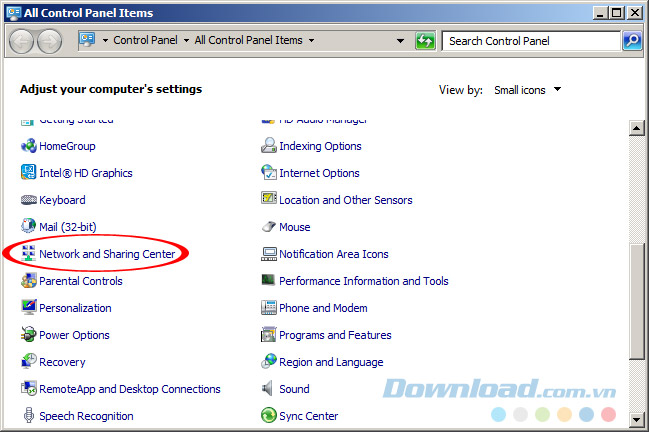Select the Control Panel breadcrumb
649x432 pixels.
pyautogui.click(x=145, y=40)
